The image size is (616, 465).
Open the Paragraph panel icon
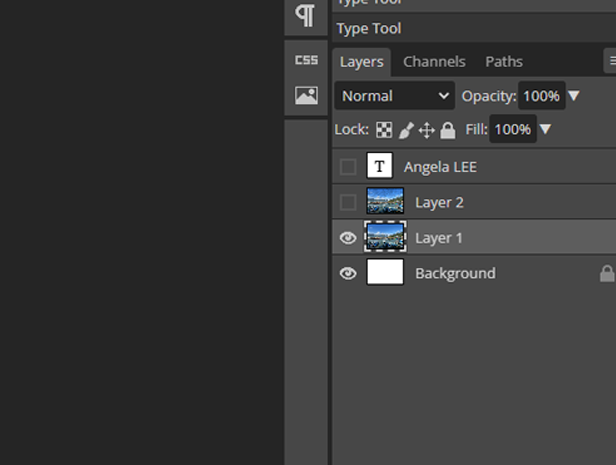306,17
